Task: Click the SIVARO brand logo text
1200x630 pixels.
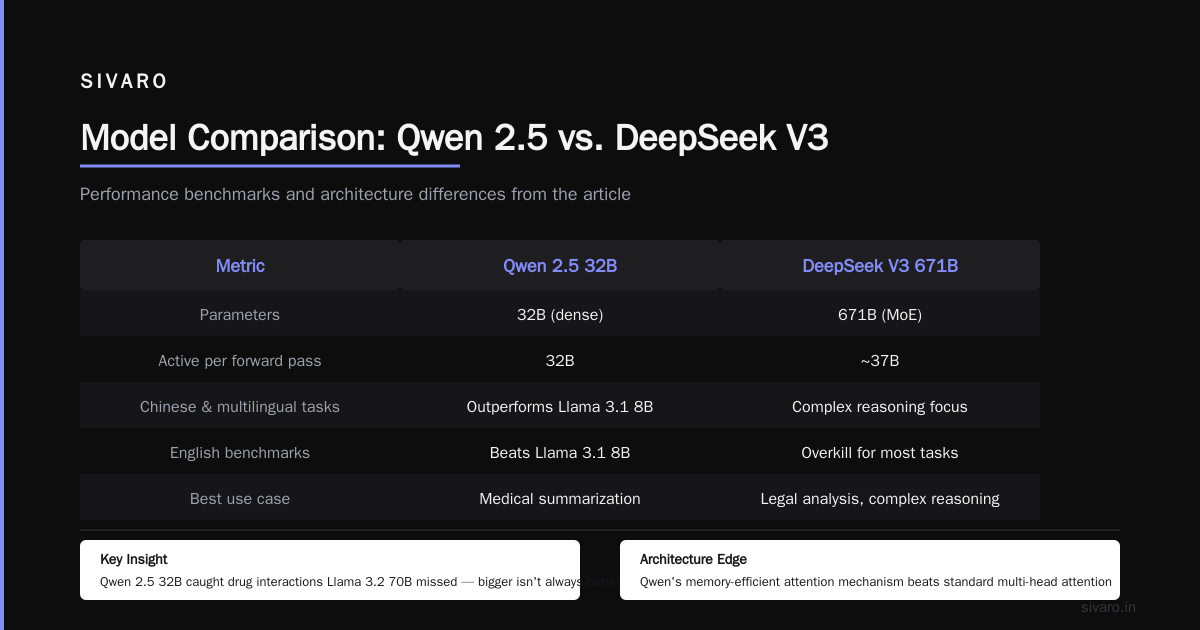Action: pos(124,82)
